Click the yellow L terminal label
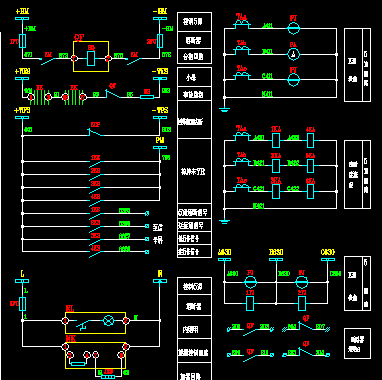The height and width of the screenshot is (380, 382). [22, 274]
